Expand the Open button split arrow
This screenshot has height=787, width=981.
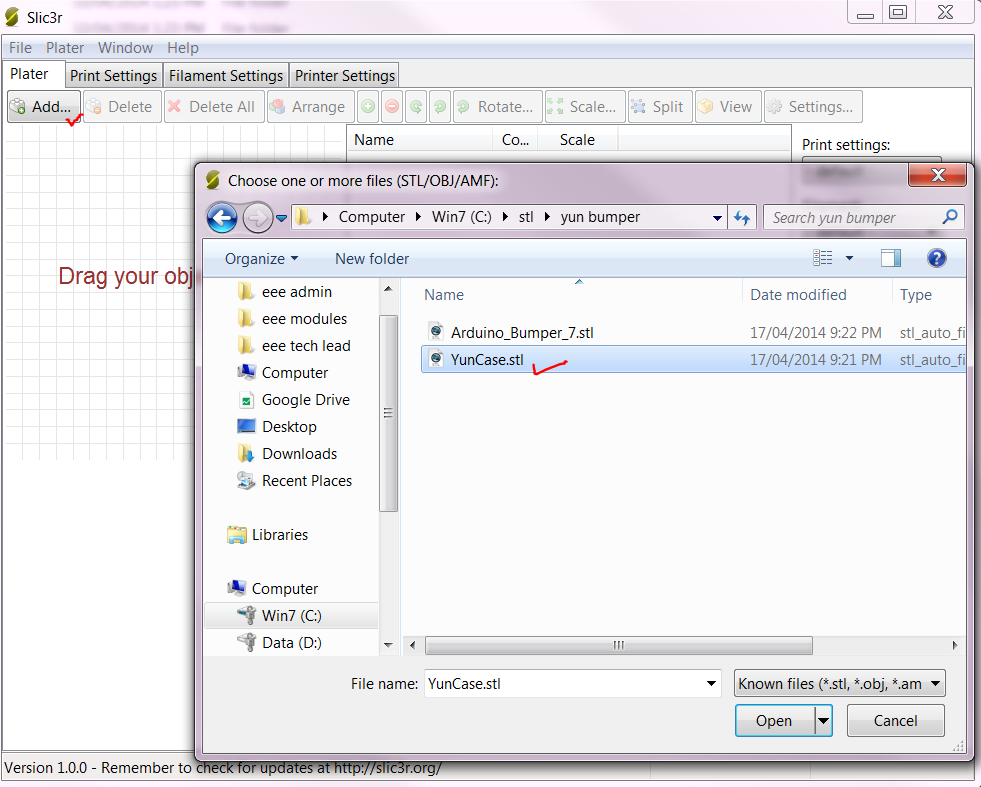point(823,721)
